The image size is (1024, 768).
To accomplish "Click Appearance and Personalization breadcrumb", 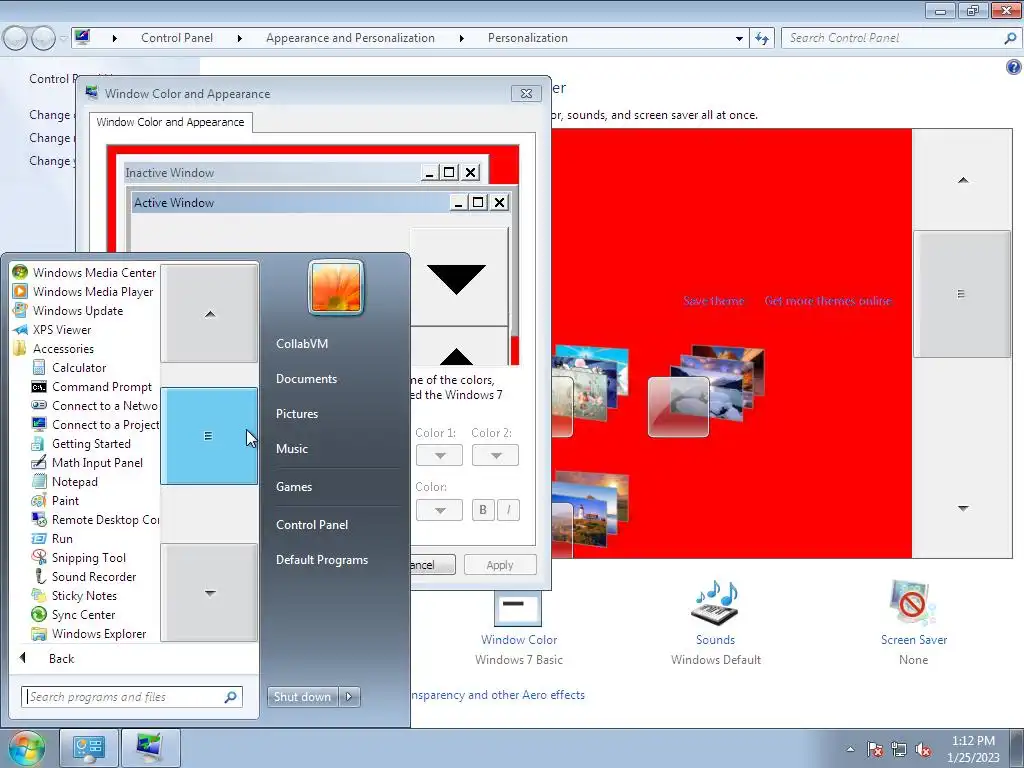I will pos(350,38).
